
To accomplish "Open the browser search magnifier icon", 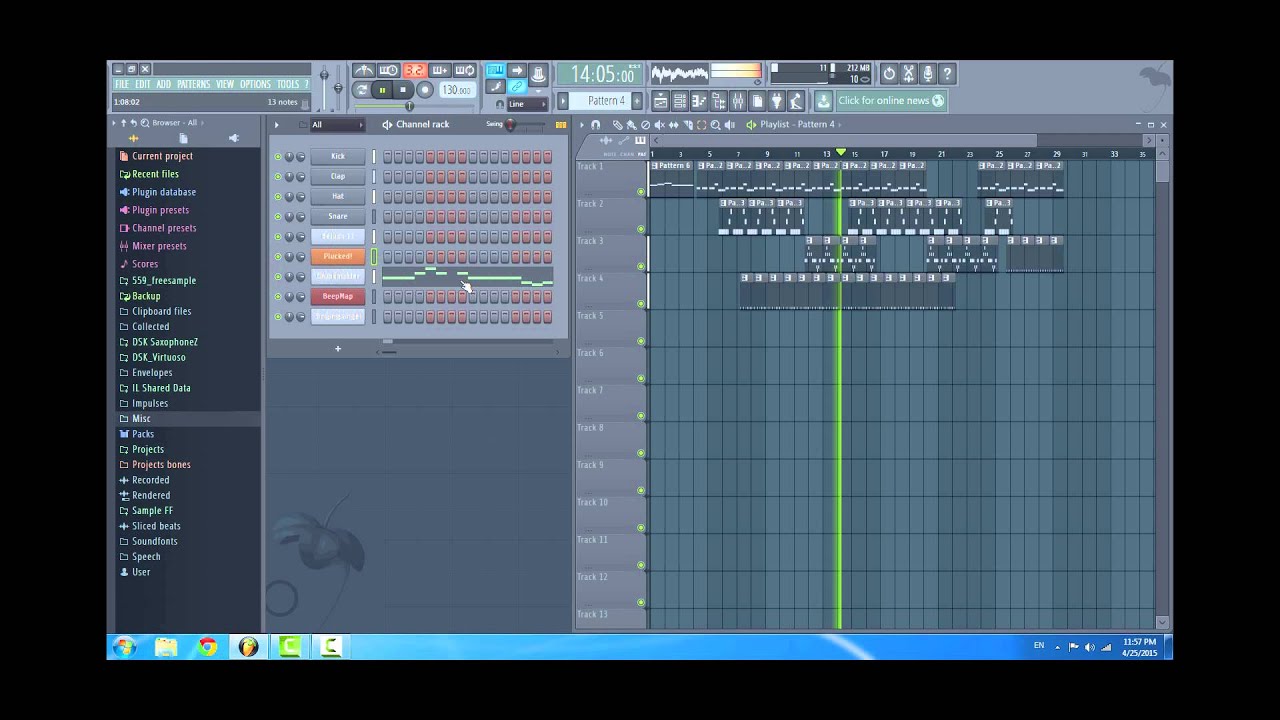I will tap(145, 123).
